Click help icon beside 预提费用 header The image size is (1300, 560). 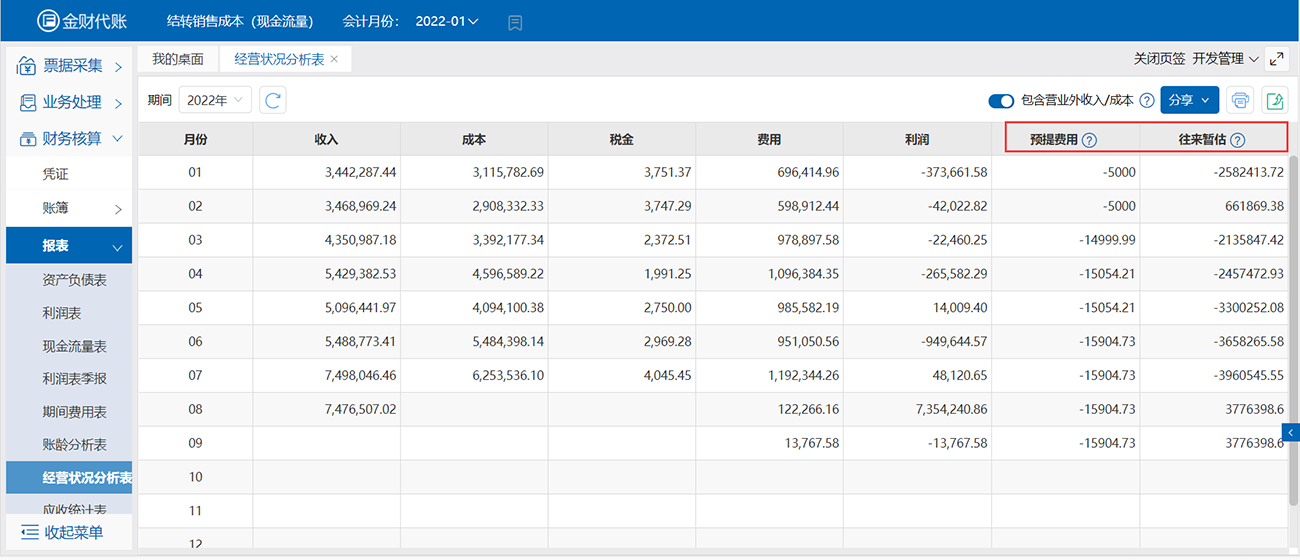pos(1090,140)
